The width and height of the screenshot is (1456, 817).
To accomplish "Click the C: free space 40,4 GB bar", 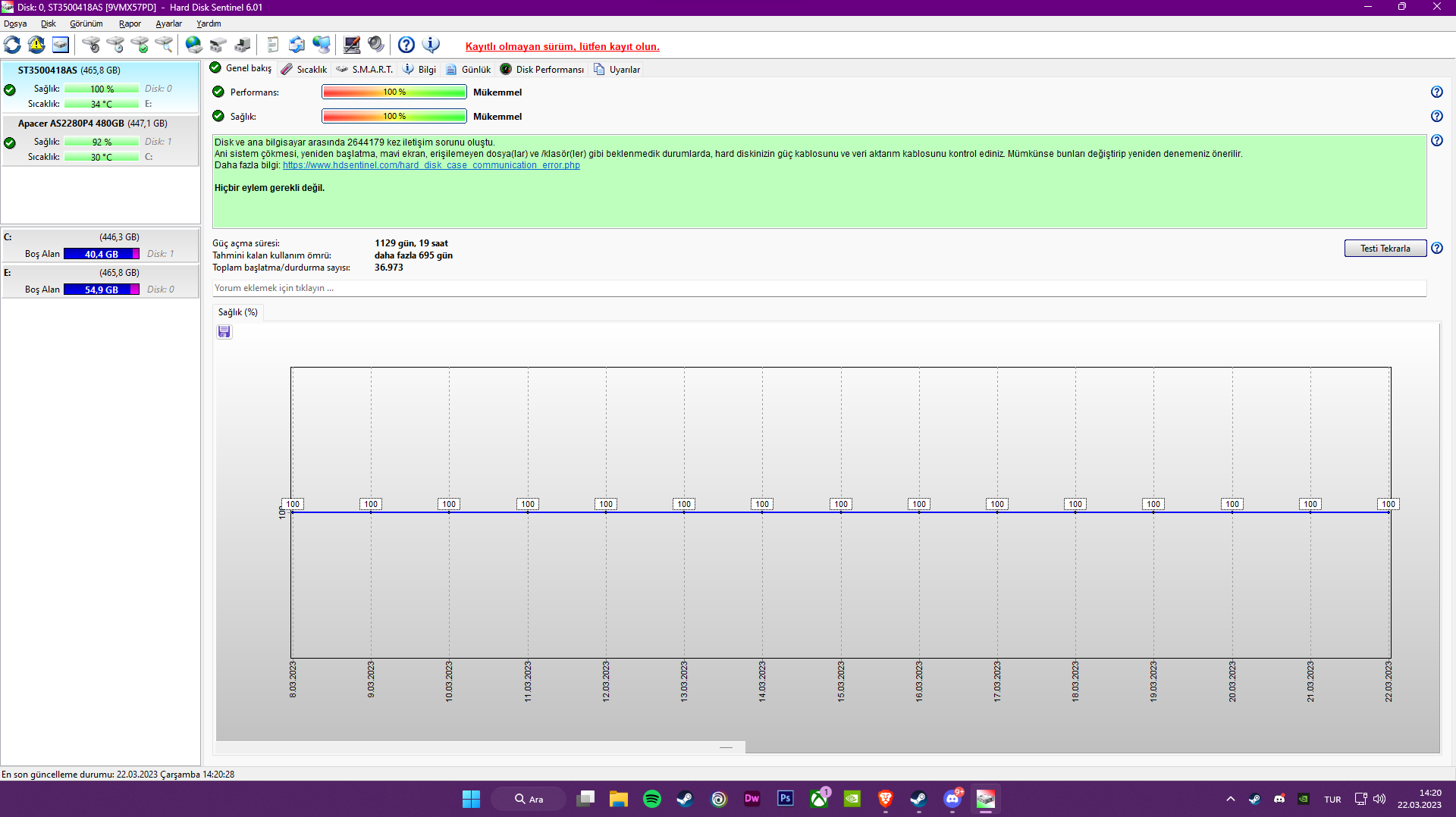I will (102, 254).
